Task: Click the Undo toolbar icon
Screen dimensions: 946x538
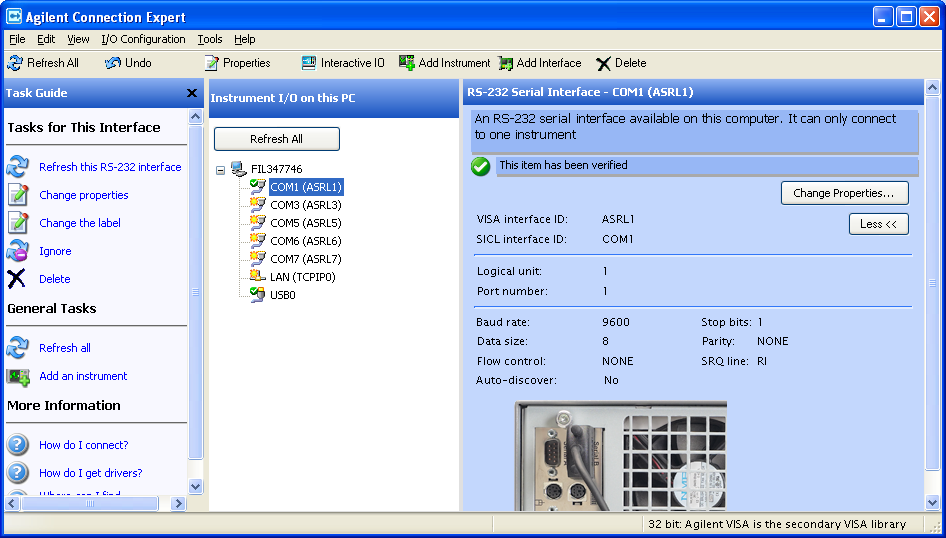Action: pyautogui.click(x=113, y=63)
